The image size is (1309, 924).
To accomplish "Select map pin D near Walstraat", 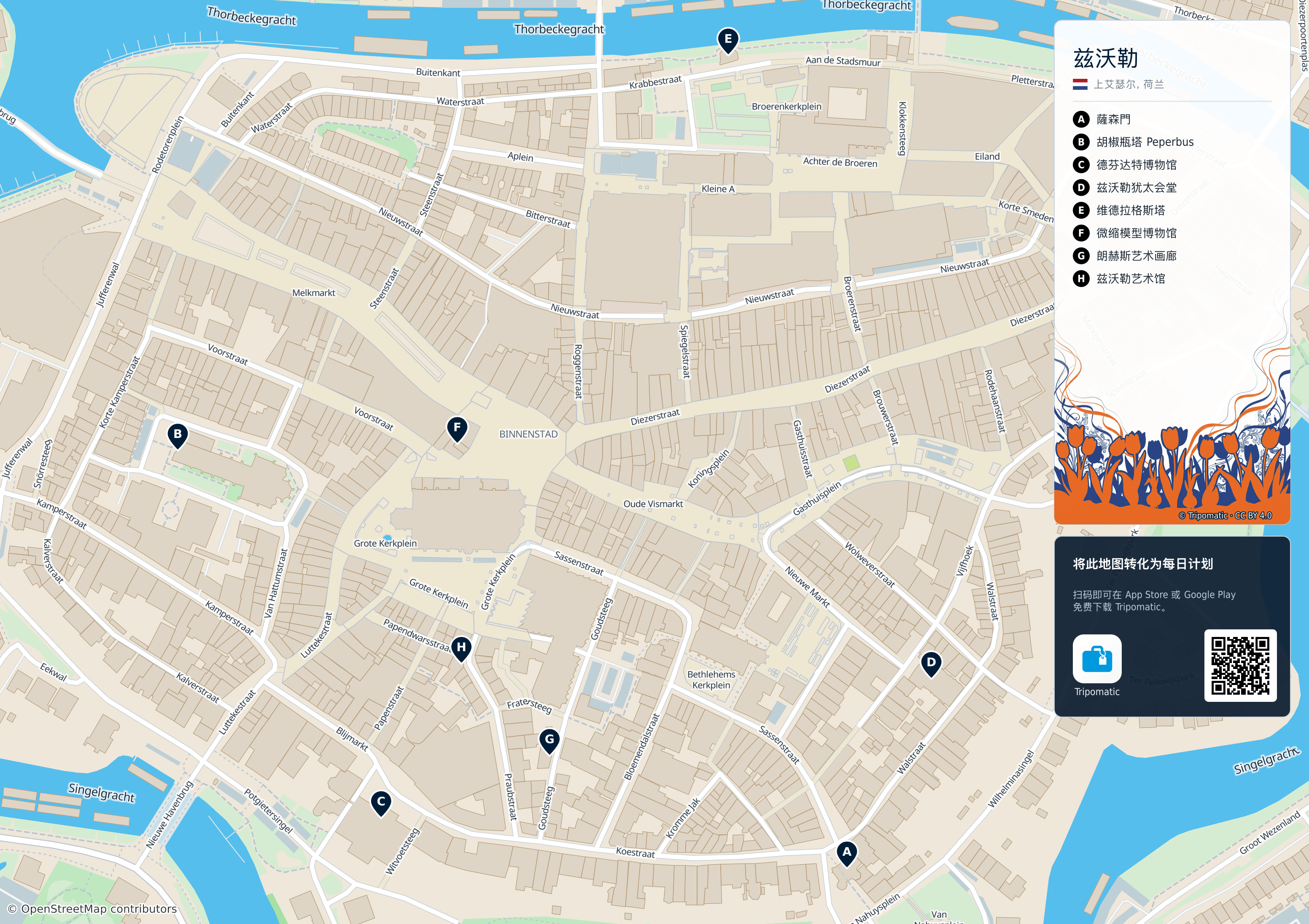I will click(931, 663).
